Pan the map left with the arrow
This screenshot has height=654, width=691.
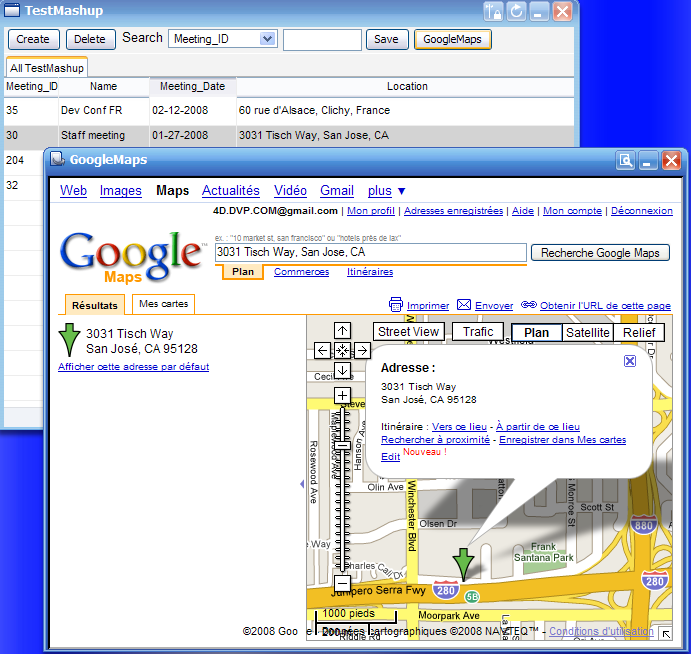(x=322, y=350)
